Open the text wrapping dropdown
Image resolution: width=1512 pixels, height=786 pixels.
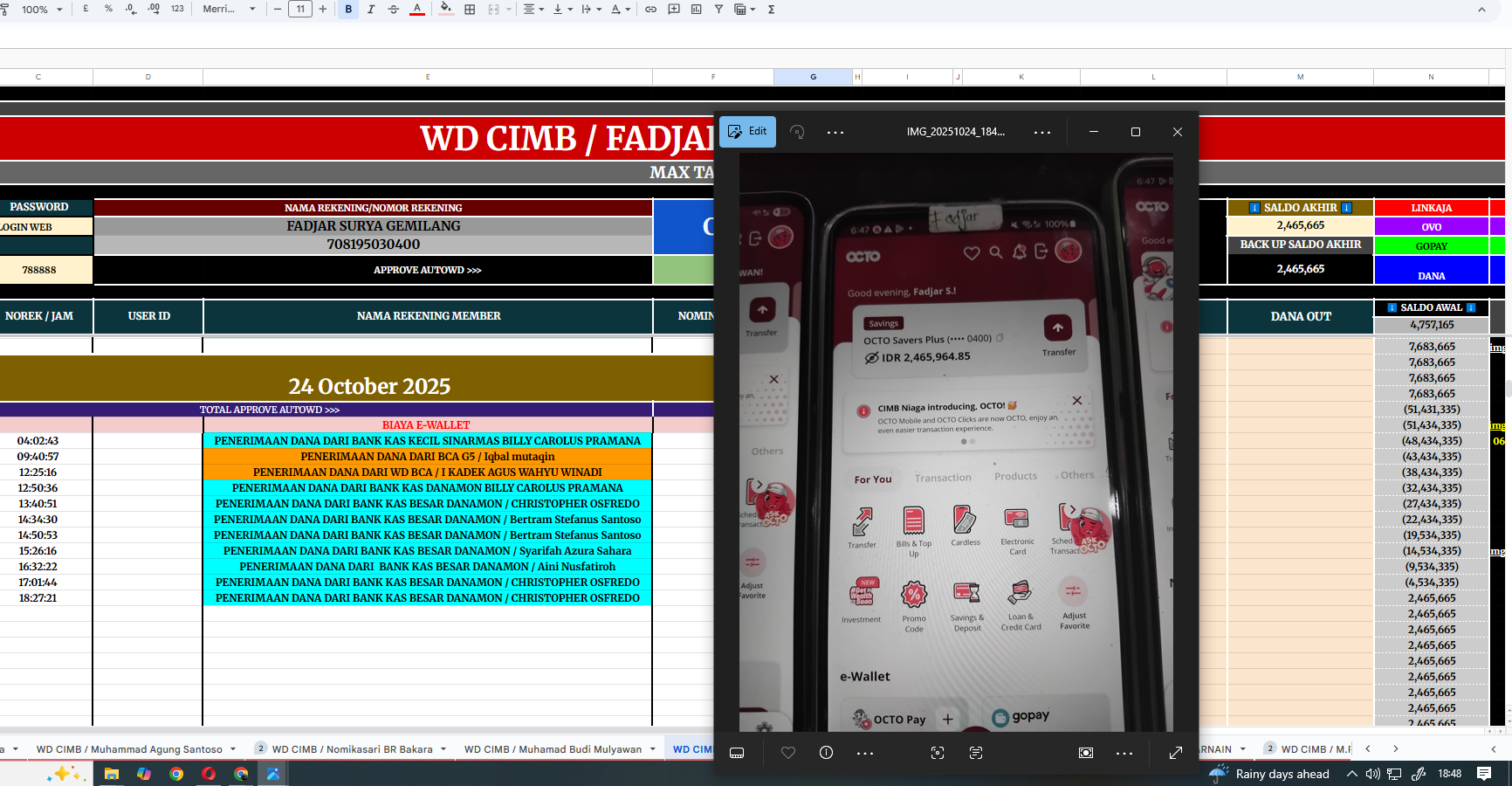pyautogui.click(x=591, y=10)
